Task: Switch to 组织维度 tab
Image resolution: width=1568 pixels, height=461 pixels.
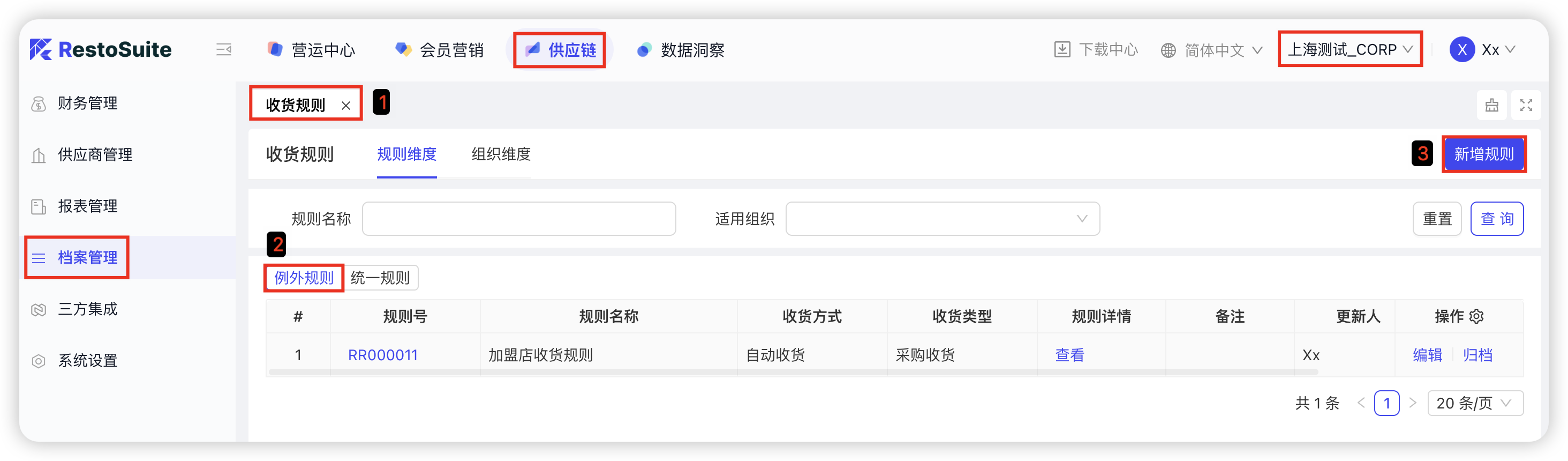Action: pos(501,155)
